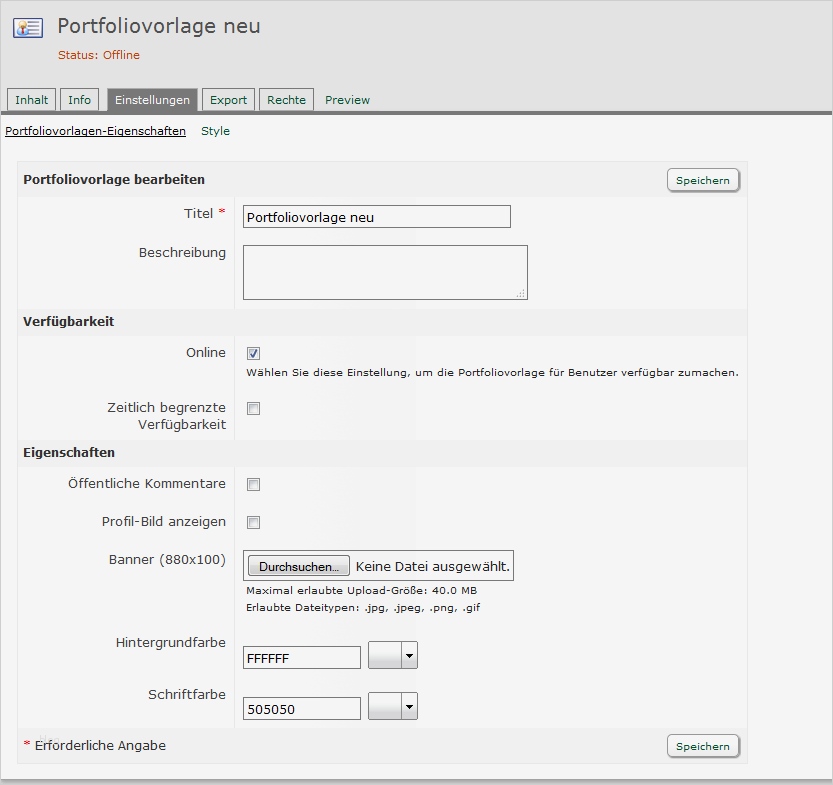Enable Profil-Bild anzeigen
The image size is (833, 785).
coord(253,522)
